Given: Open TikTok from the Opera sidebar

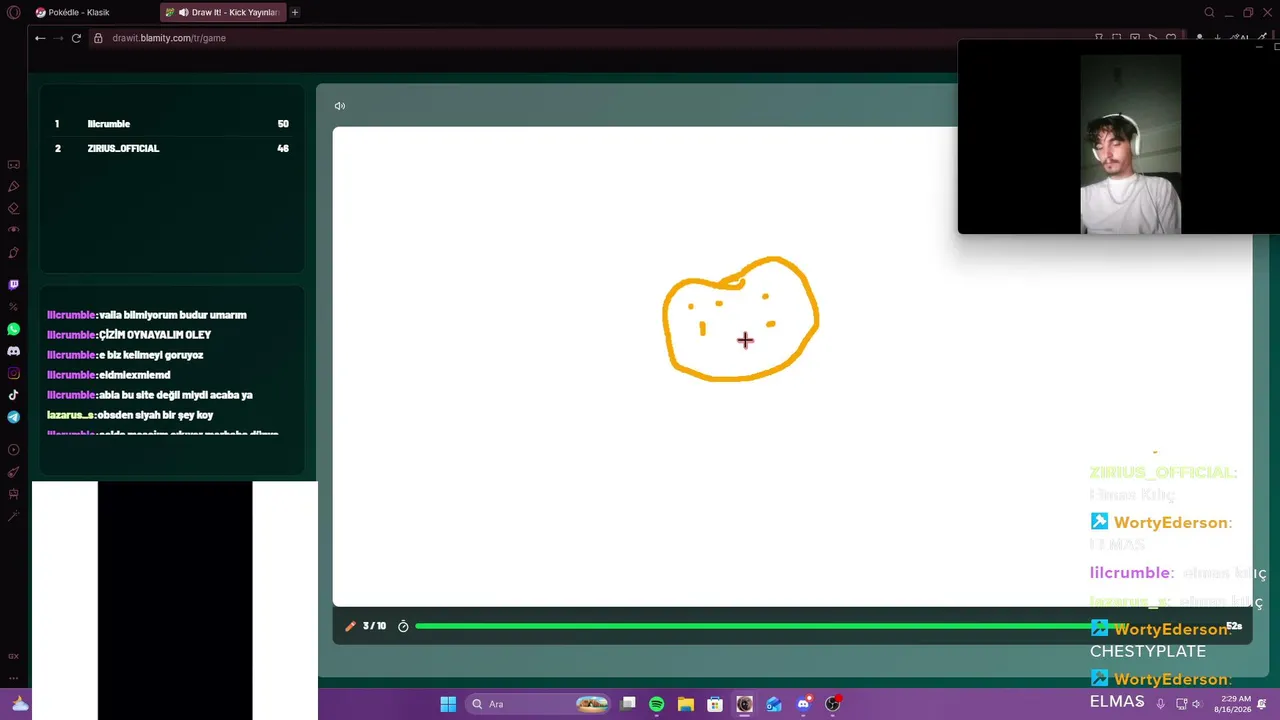Looking at the screenshot, I should 13,395.
